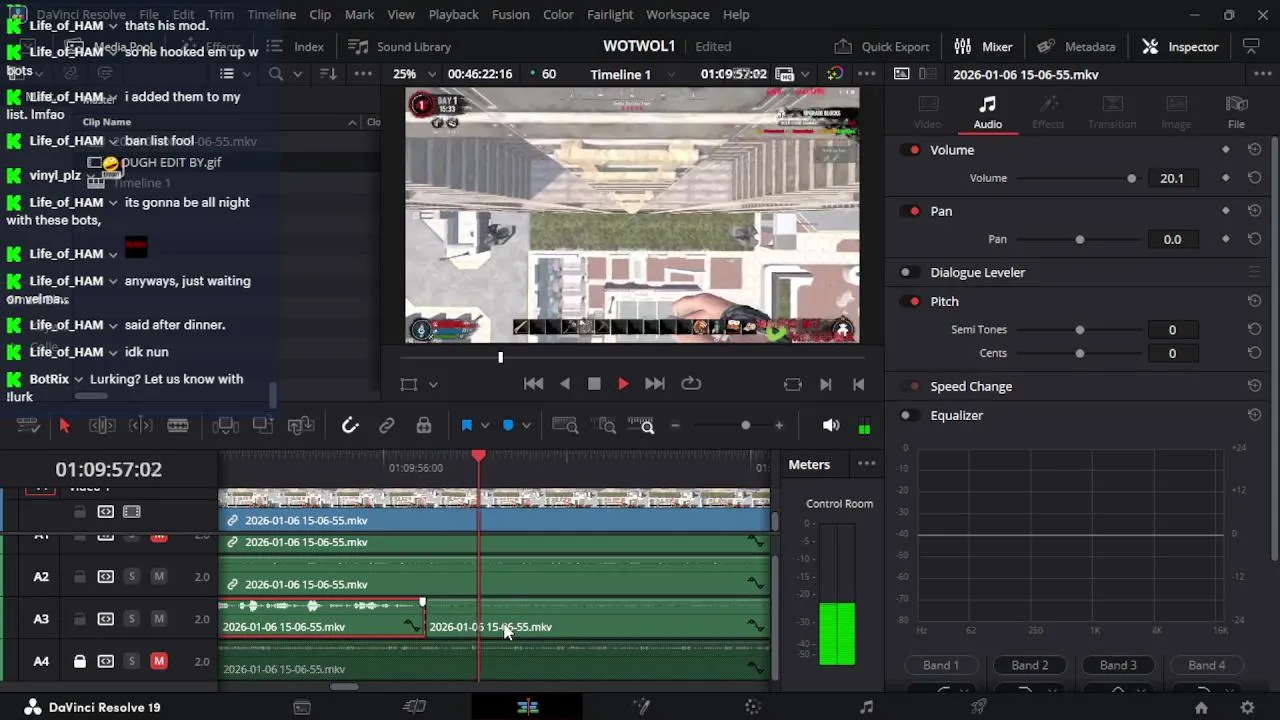
Task: Click the Semi Tones slider handle
Action: tap(1079, 330)
